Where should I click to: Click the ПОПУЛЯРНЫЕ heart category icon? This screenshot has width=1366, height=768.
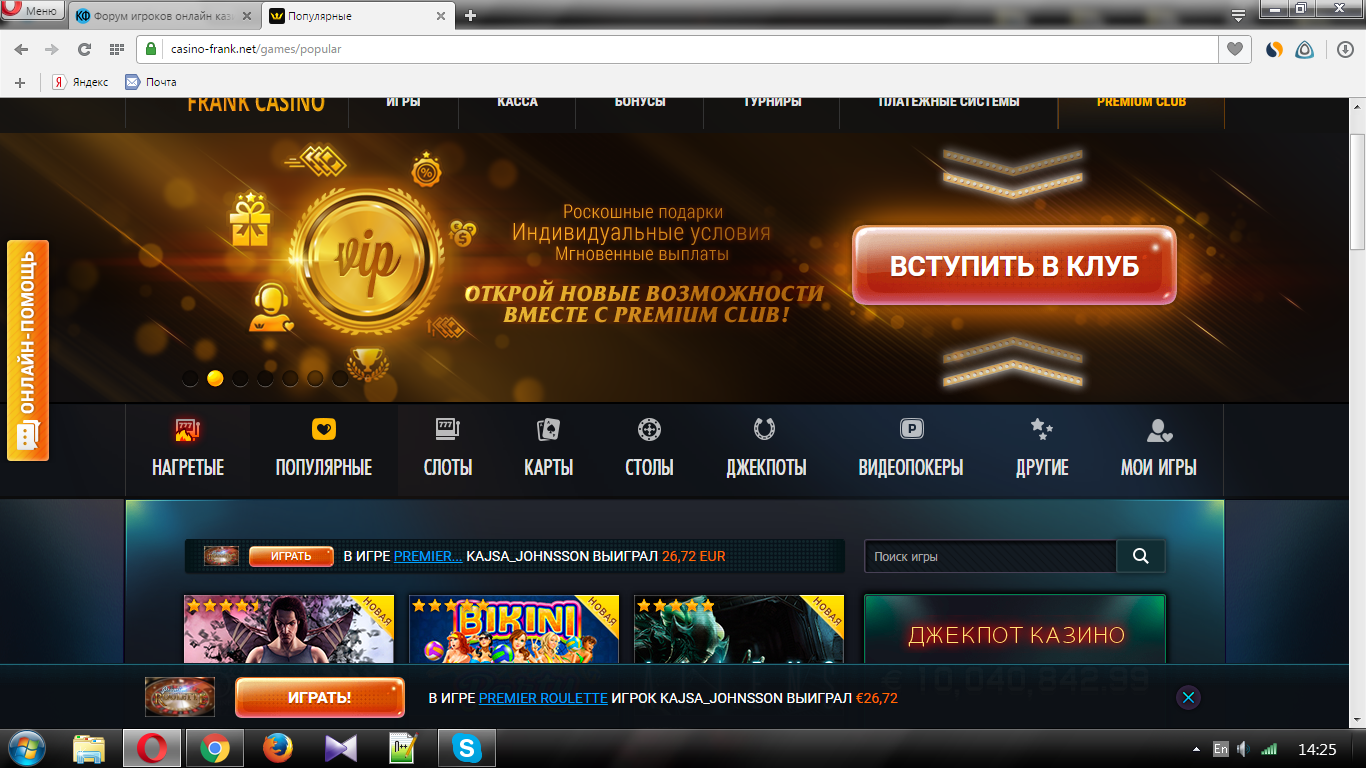324,430
